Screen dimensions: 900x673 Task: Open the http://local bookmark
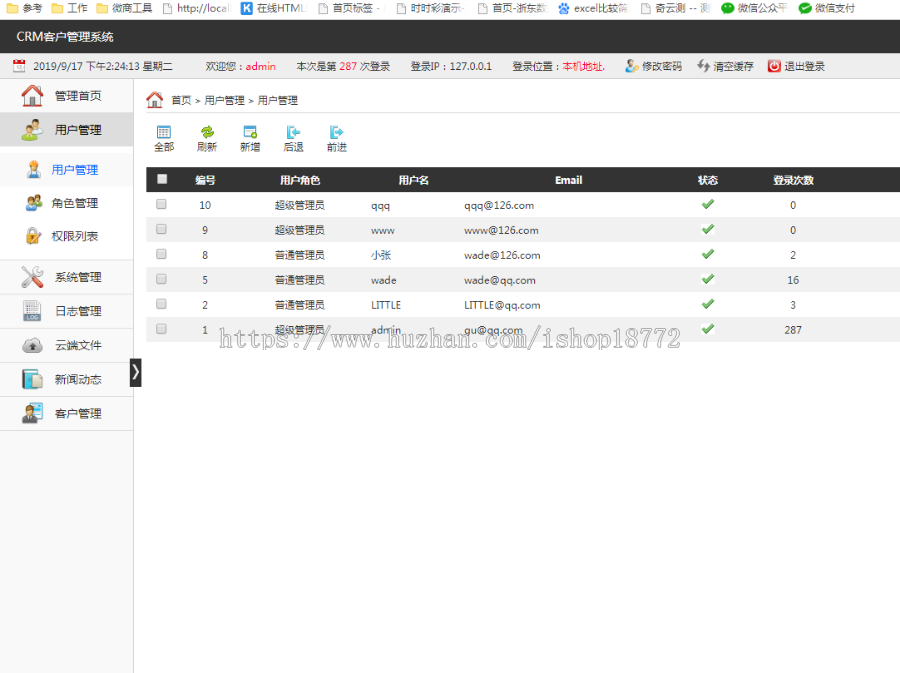click(196, 8)
